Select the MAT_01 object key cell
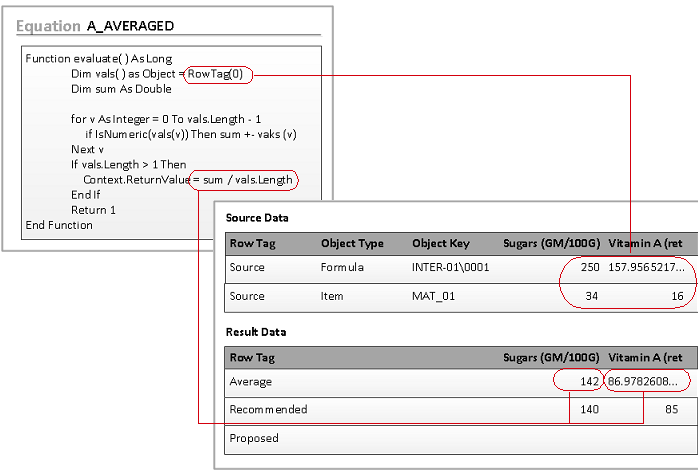The height and width of the screenshot is (476, 698). pyautogui.click(x=434, y=296)
